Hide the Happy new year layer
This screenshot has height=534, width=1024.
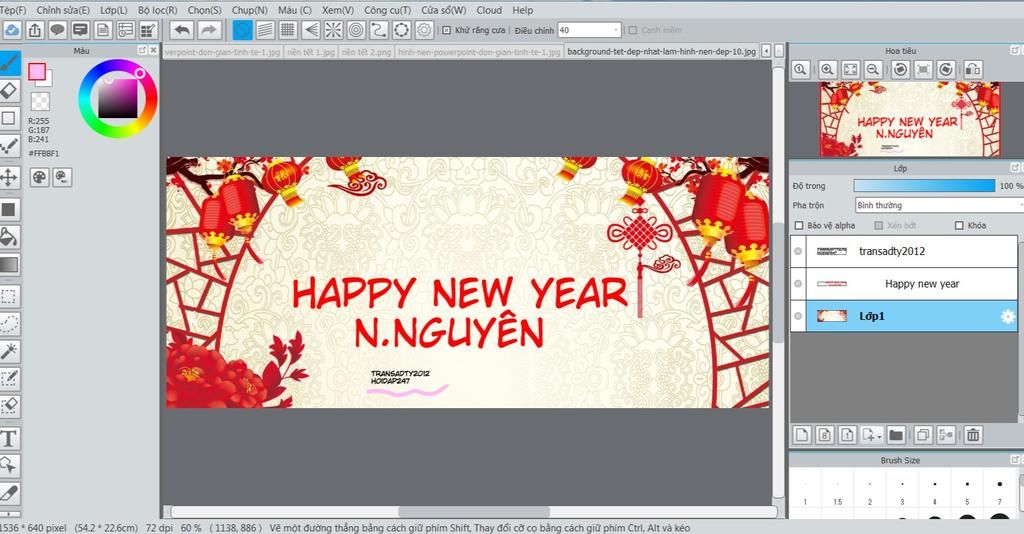click(x=798, y=283)
